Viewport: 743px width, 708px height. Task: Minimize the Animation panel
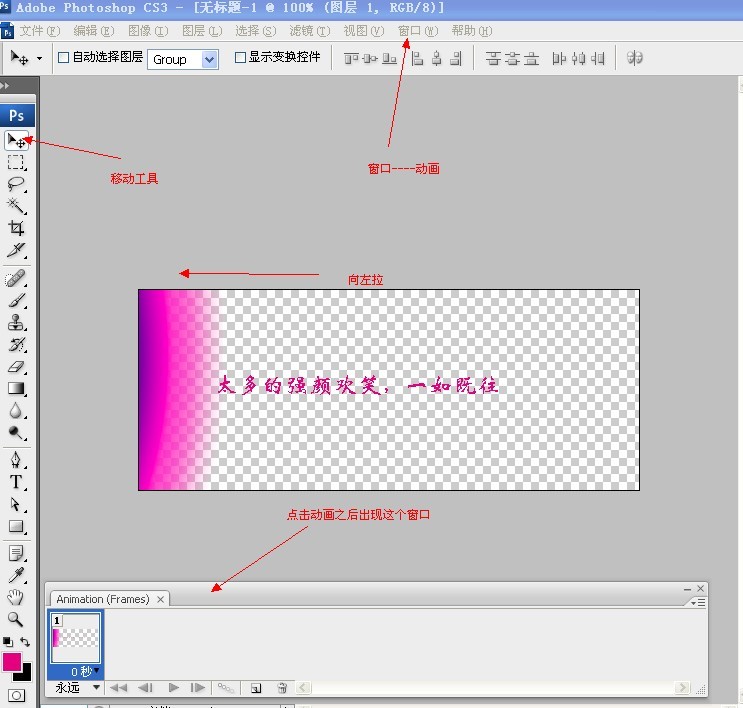point(688,589)
